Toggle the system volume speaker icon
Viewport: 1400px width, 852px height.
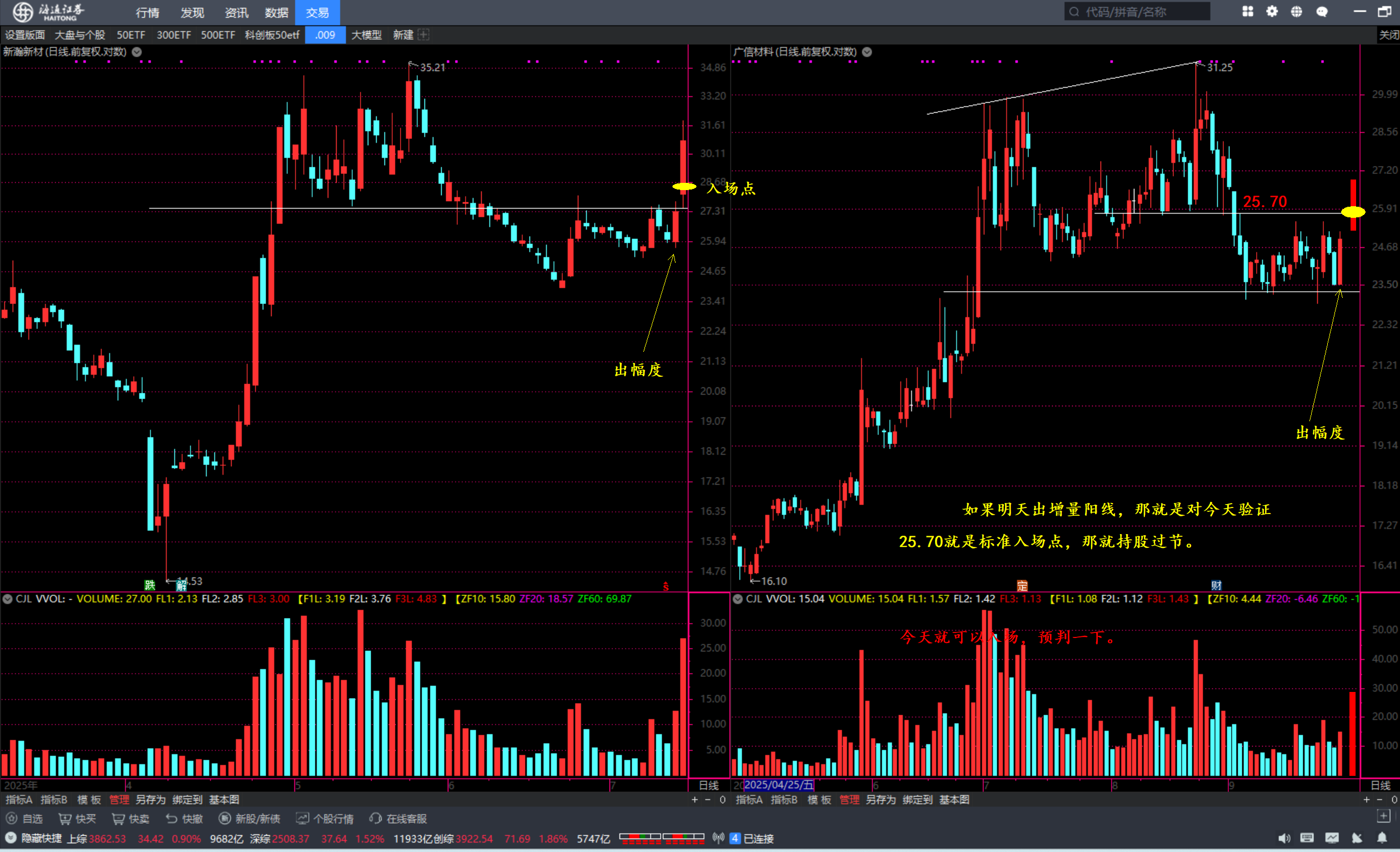1283,838
